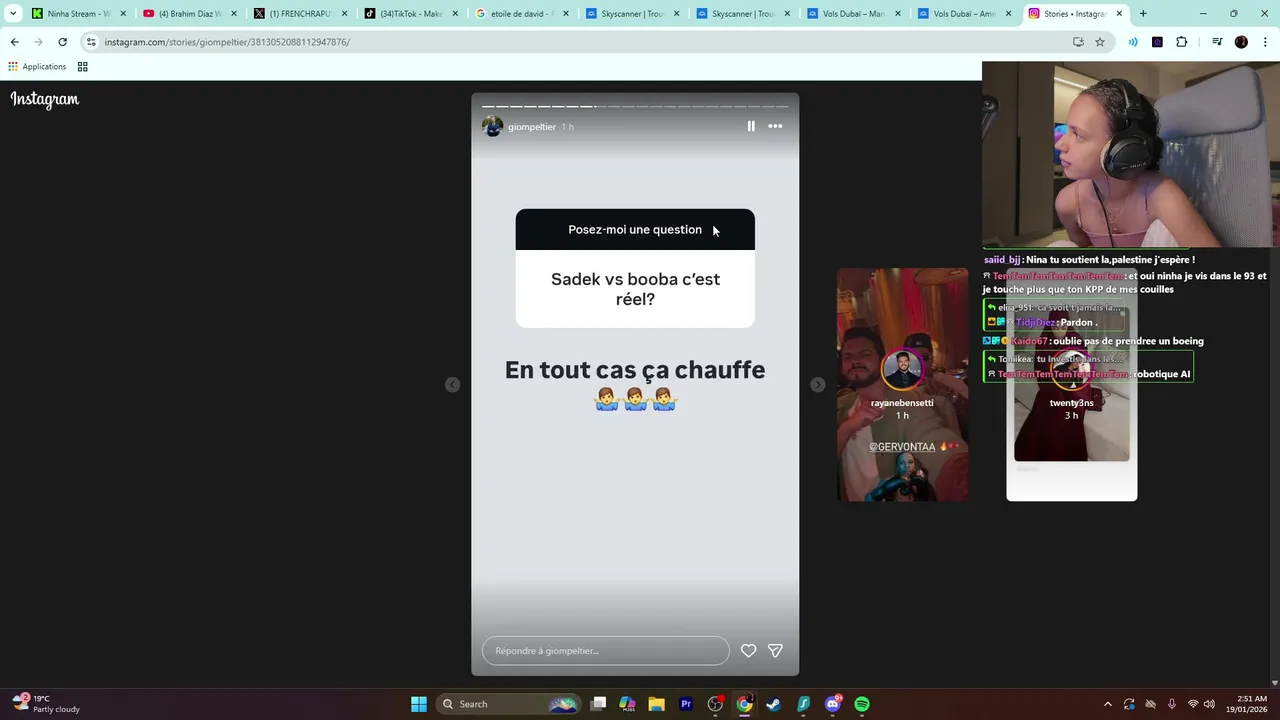Show hidden system tray icons
This screenshot has width=1280, height=720.
[x=1107, y=704]
